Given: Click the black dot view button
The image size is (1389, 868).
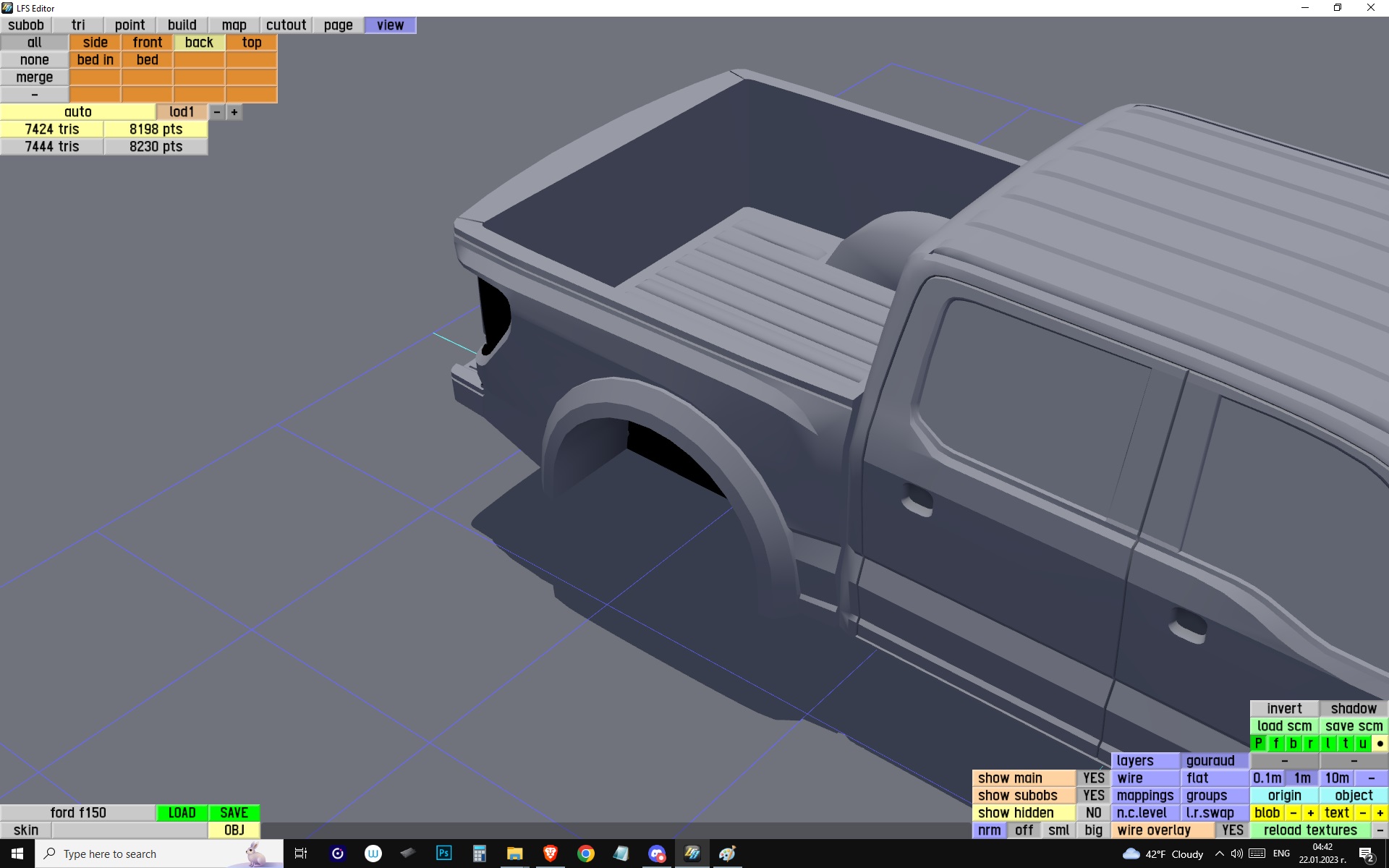Looking at the screenshot, I should (x=1380, y=743).
